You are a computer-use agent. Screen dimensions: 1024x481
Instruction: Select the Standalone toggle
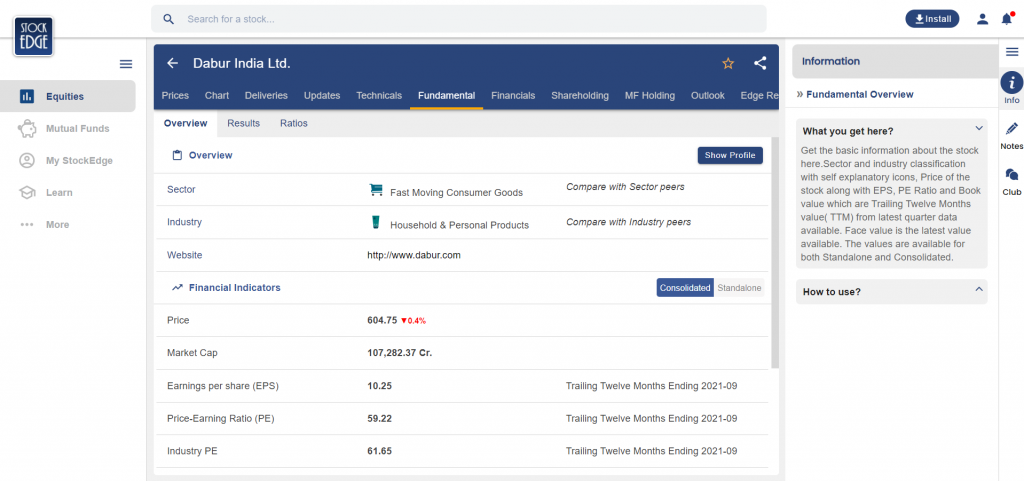[x=739, y=288]
